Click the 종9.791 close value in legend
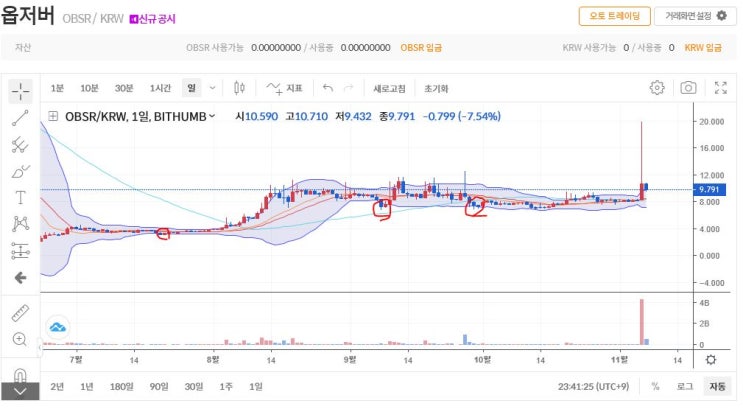The image size is (743, 409). [397, 116]
